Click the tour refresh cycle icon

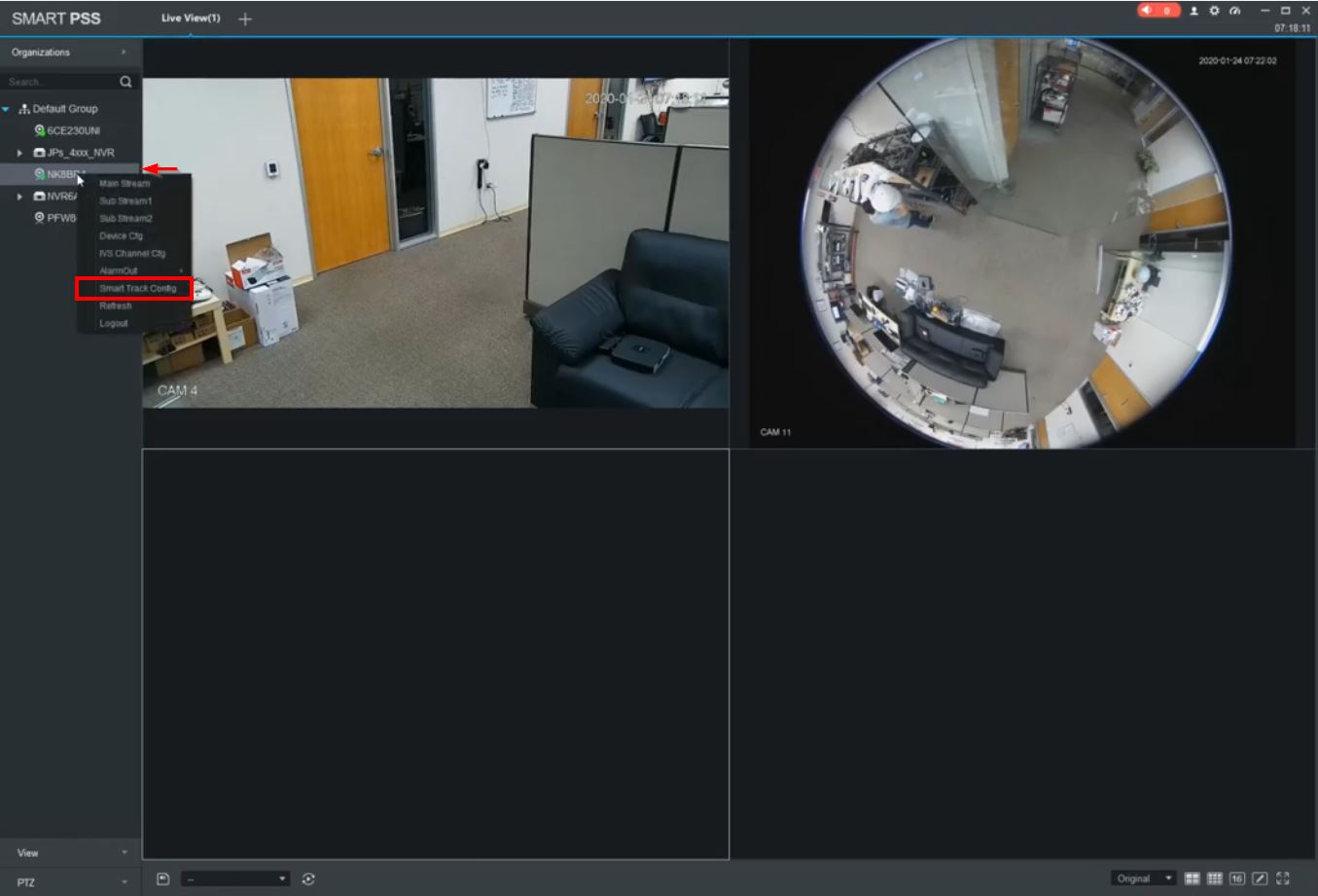point(308,878)
